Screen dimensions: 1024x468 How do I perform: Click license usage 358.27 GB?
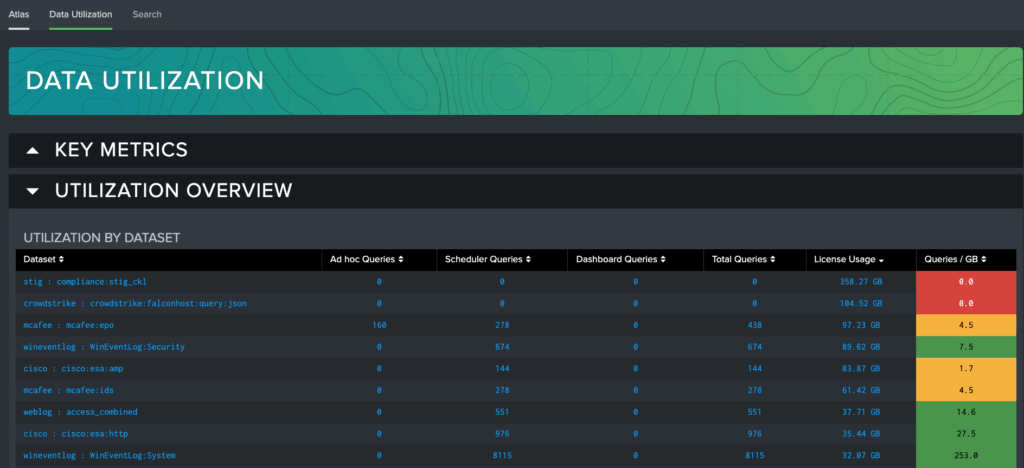(861, 282)
